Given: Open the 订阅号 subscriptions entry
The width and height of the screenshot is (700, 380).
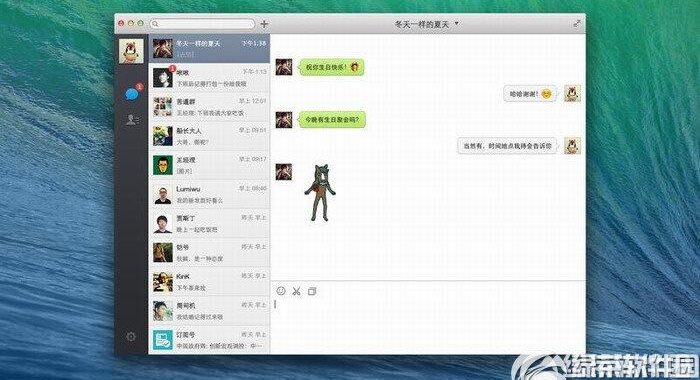Looking at the screenshot, I should [x=209, y=340].
